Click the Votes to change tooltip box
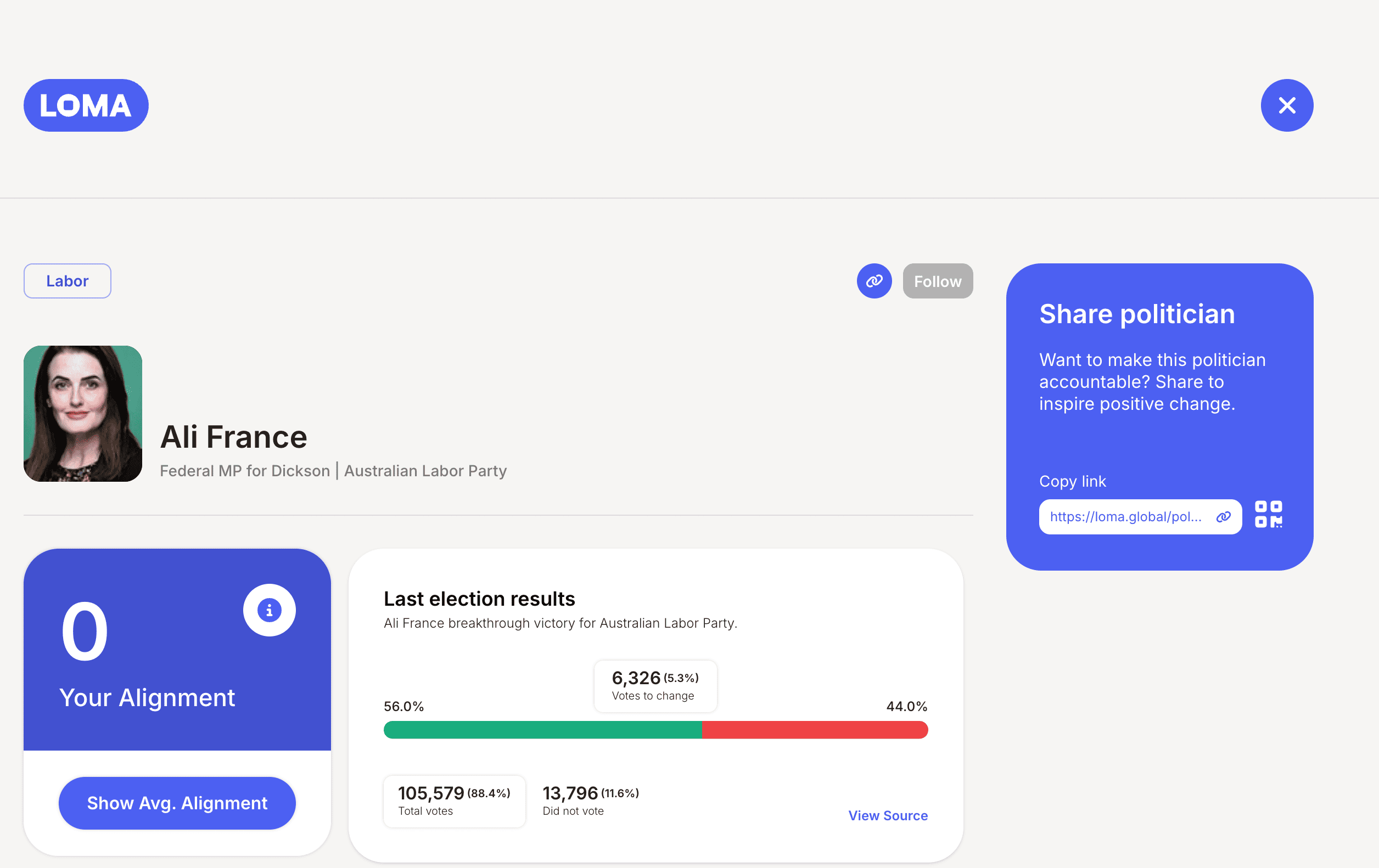Image resolution: width=1379 pixels, height=868 pixels. point(654,686)
